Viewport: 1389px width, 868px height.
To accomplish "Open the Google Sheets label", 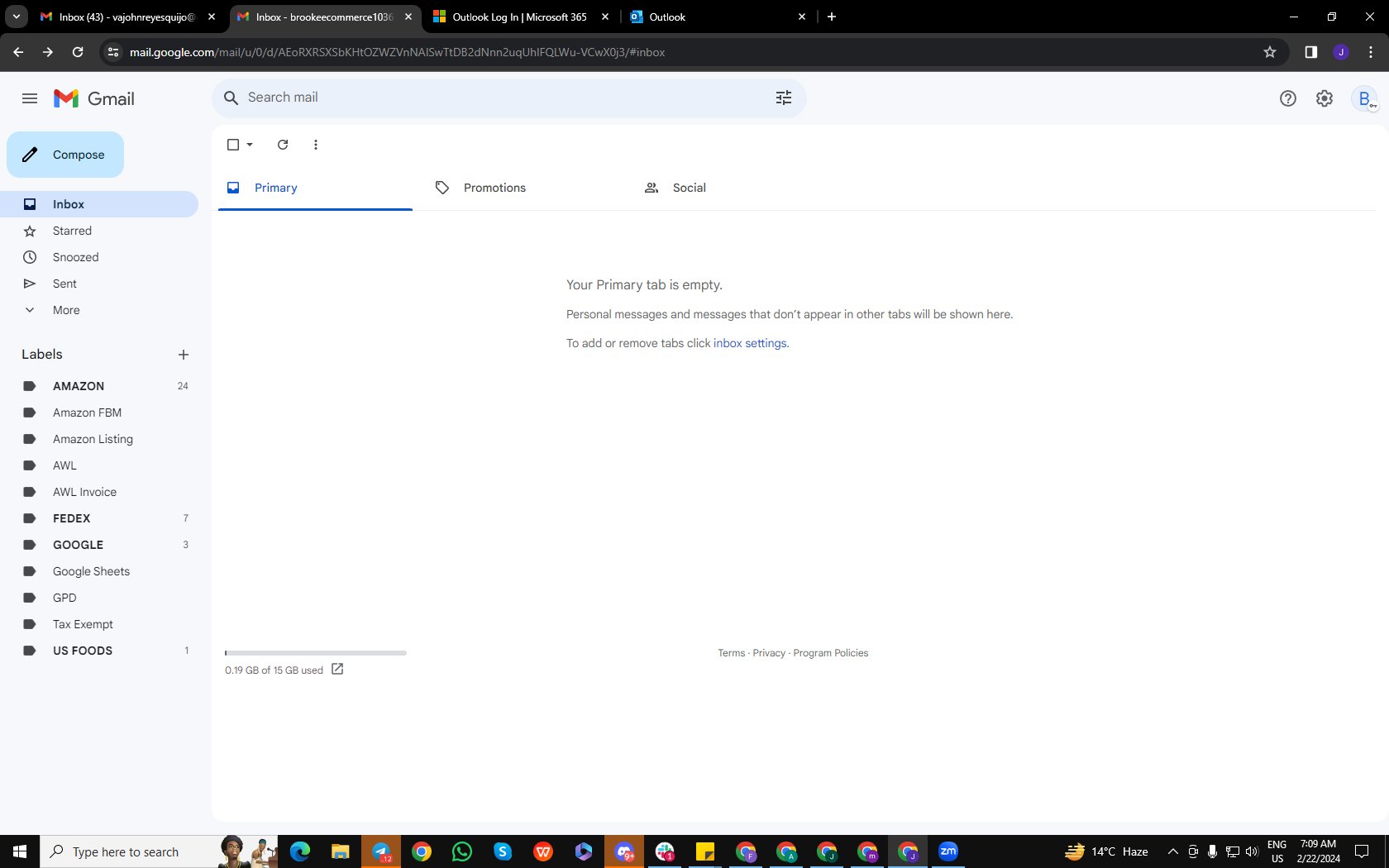I will coord(99,571).
